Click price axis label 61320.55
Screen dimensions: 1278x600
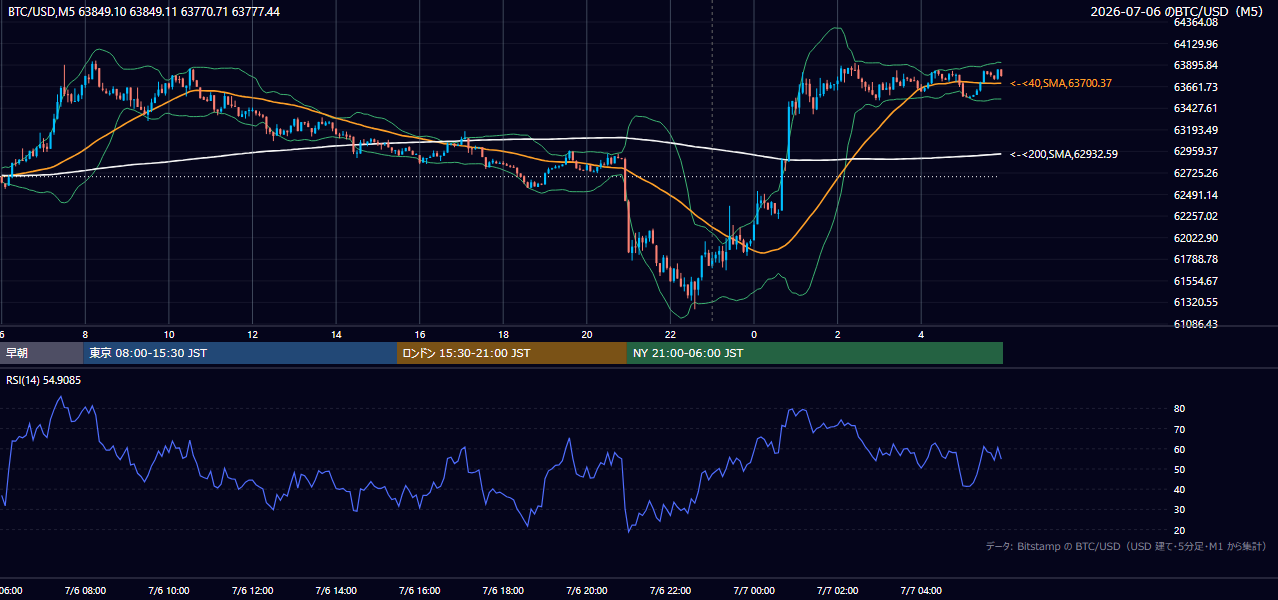pos(1195,302)
